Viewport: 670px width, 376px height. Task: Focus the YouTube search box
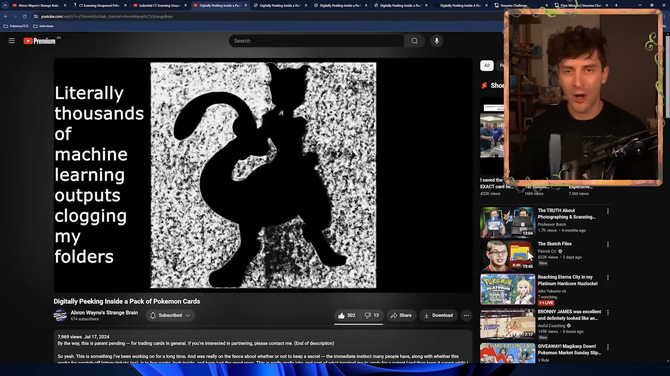pyautogui.click(x=317, y=41)
